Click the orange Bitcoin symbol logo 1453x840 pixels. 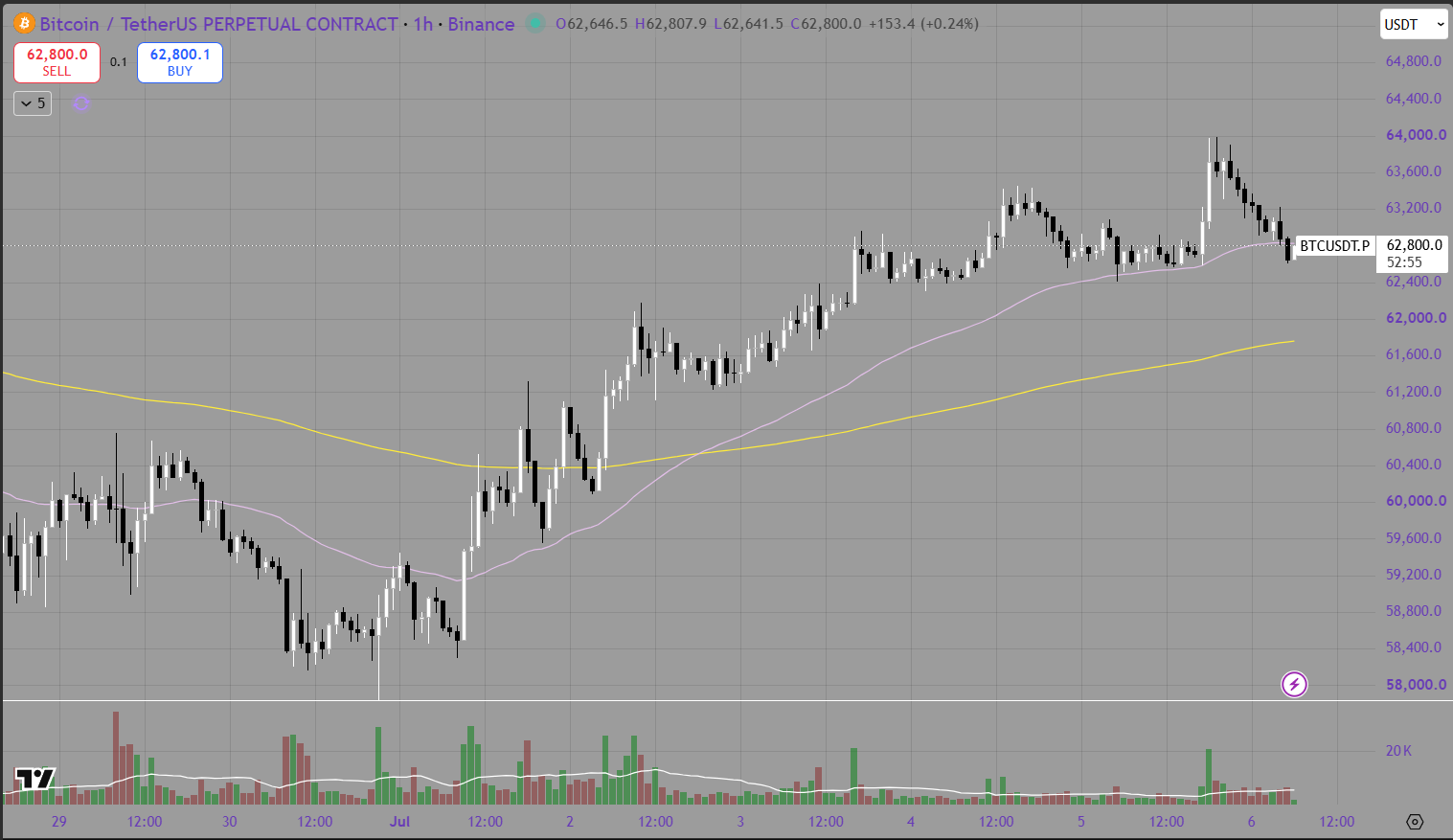click(23, 23)
